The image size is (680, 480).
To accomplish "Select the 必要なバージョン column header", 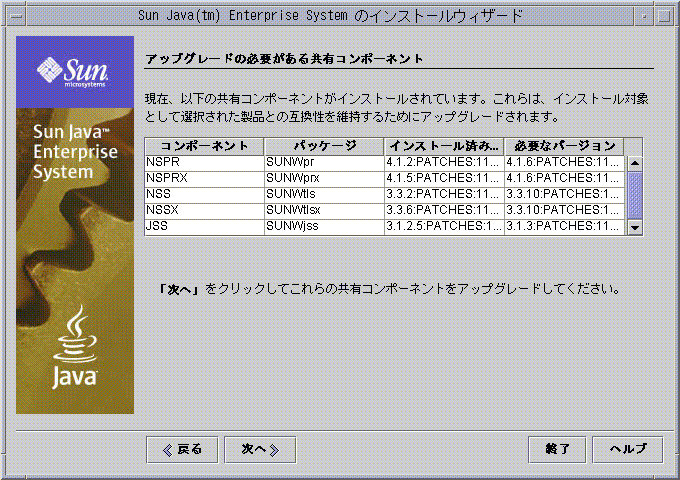I will coord(564,147).
